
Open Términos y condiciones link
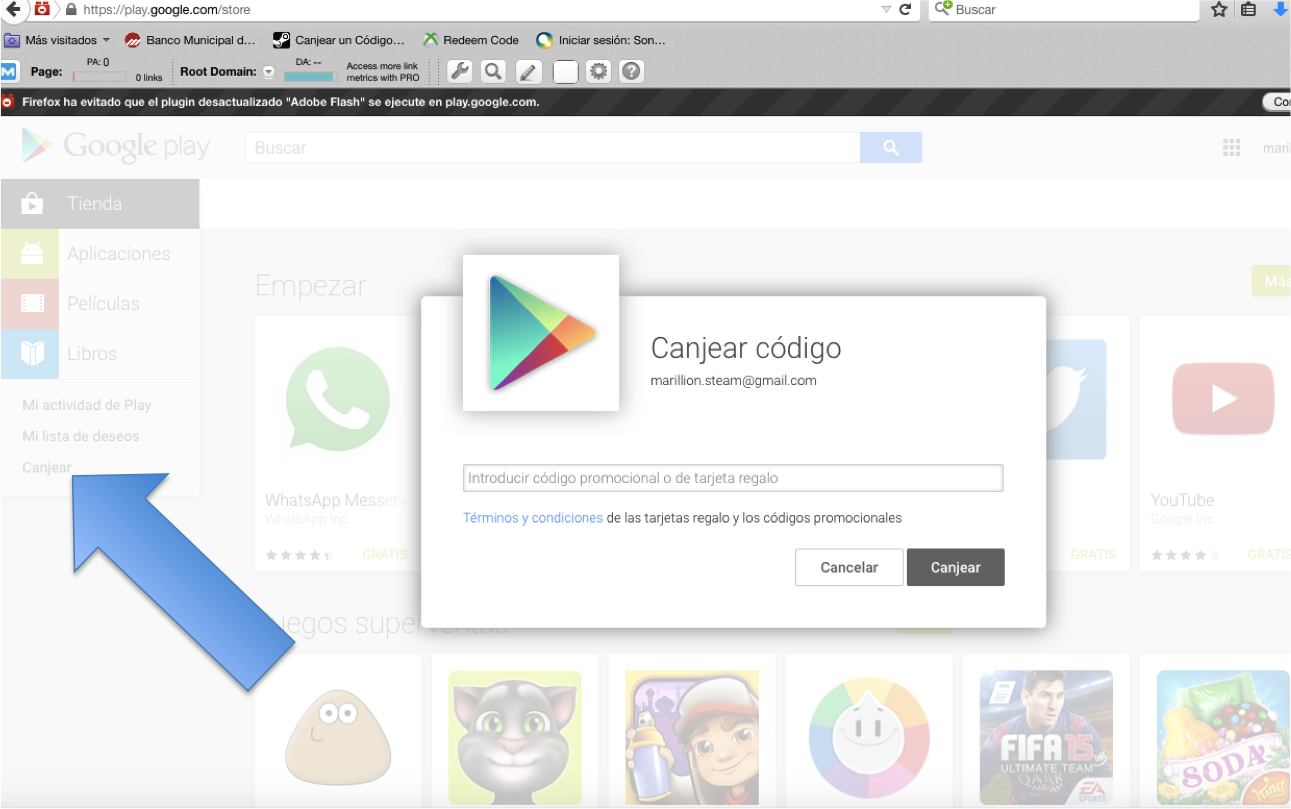533,518
